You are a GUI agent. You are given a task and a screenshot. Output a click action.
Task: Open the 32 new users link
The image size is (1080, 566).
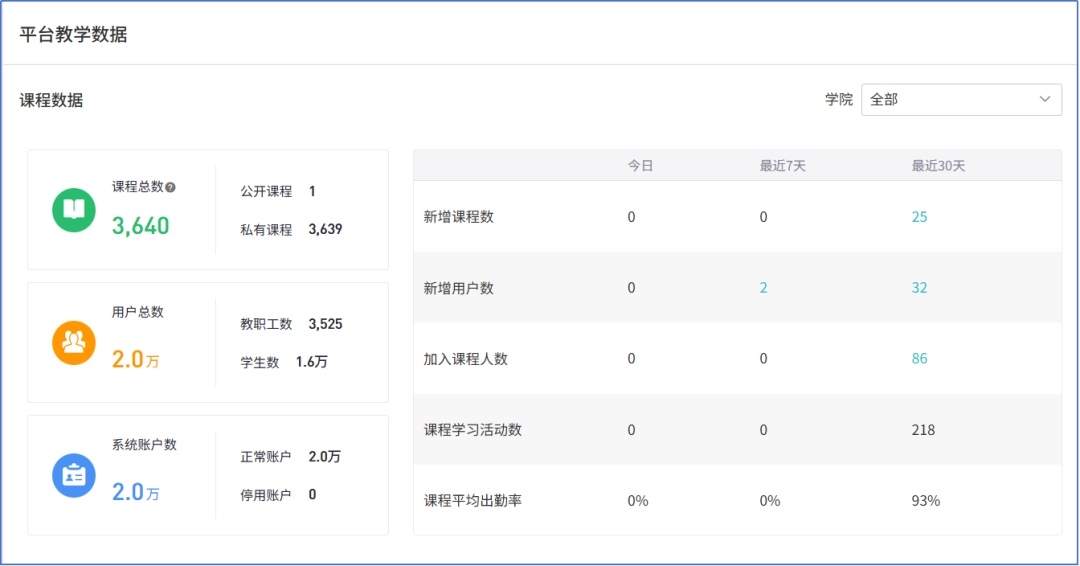point(919,288)
